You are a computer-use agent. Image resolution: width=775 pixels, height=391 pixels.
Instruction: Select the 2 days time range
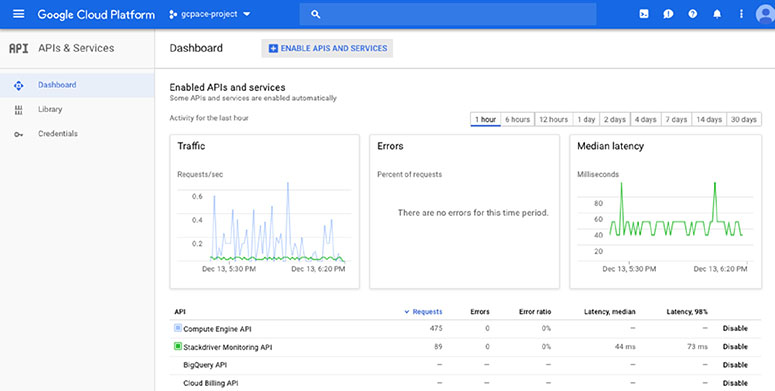615,120
